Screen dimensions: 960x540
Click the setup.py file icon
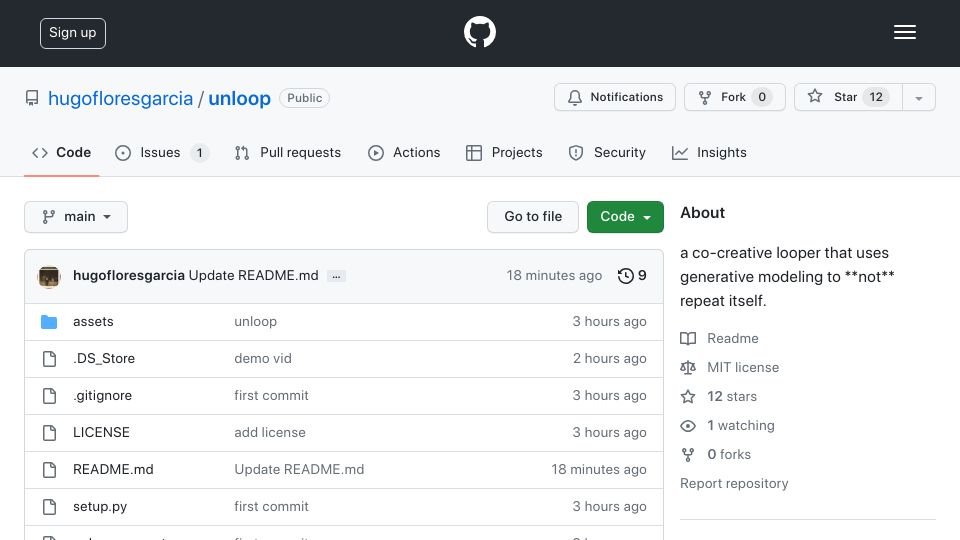pyautogui.click(x=49, y=507)
